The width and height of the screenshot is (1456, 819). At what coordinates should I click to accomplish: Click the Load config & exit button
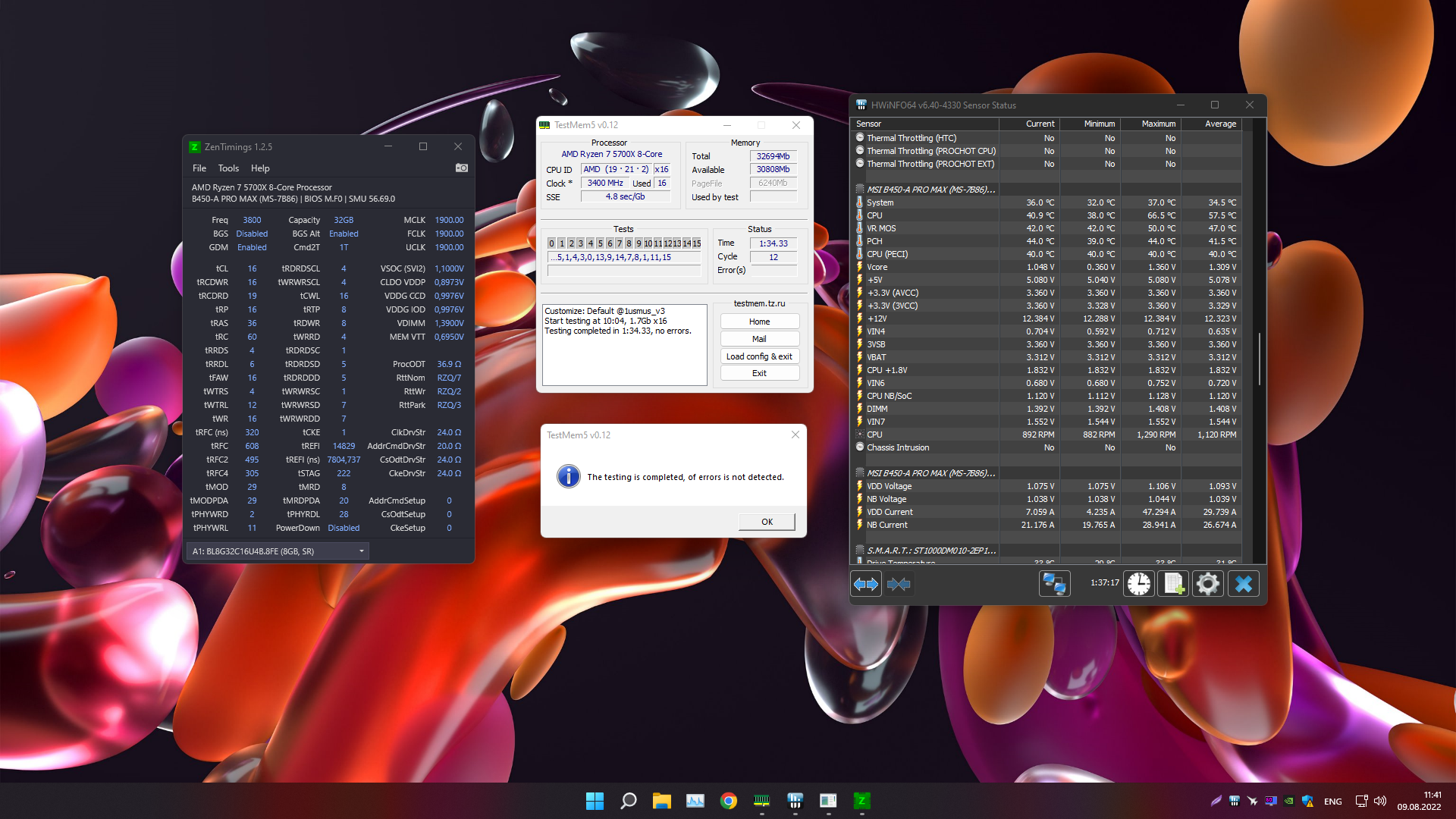click(759, 356)
